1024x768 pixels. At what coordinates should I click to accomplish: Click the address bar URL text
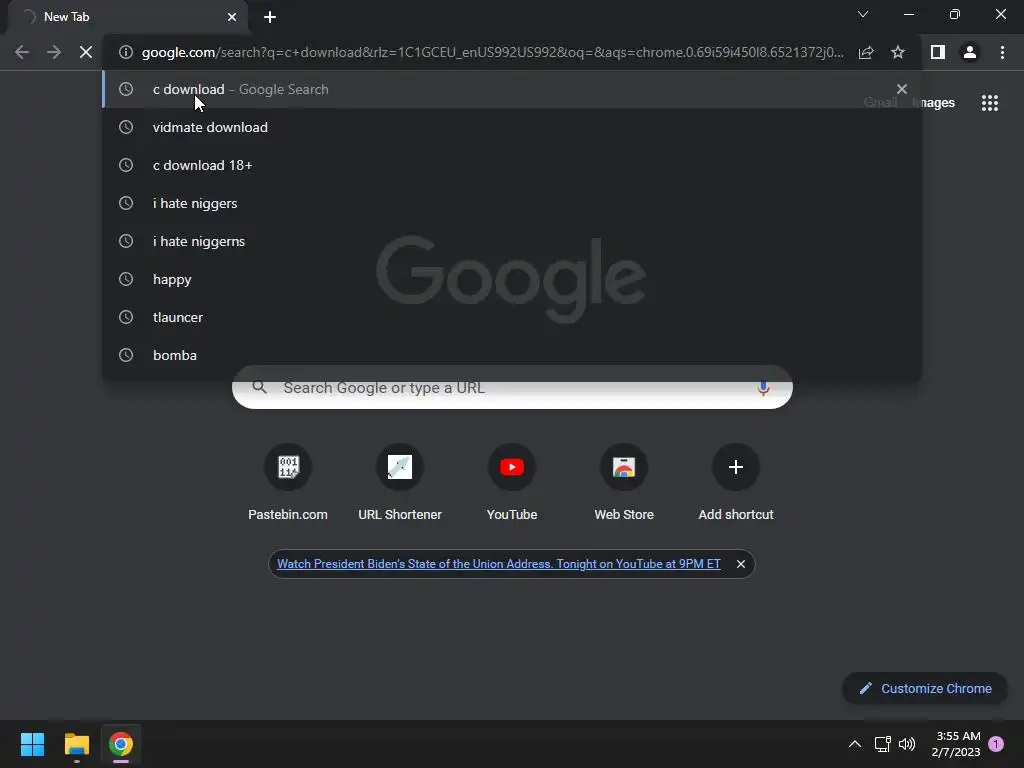[492, 52]
